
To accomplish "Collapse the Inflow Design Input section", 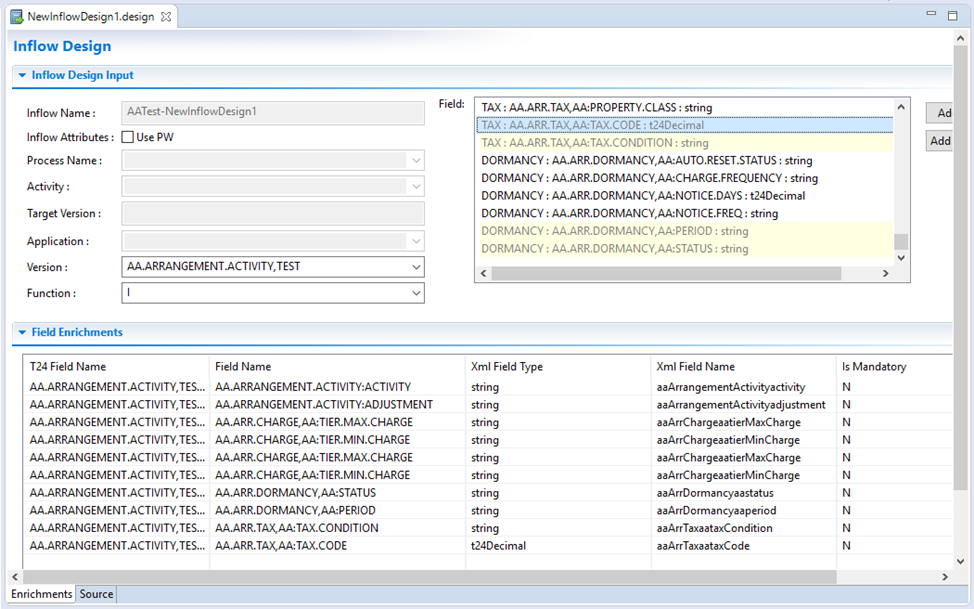I will point(22,75).
